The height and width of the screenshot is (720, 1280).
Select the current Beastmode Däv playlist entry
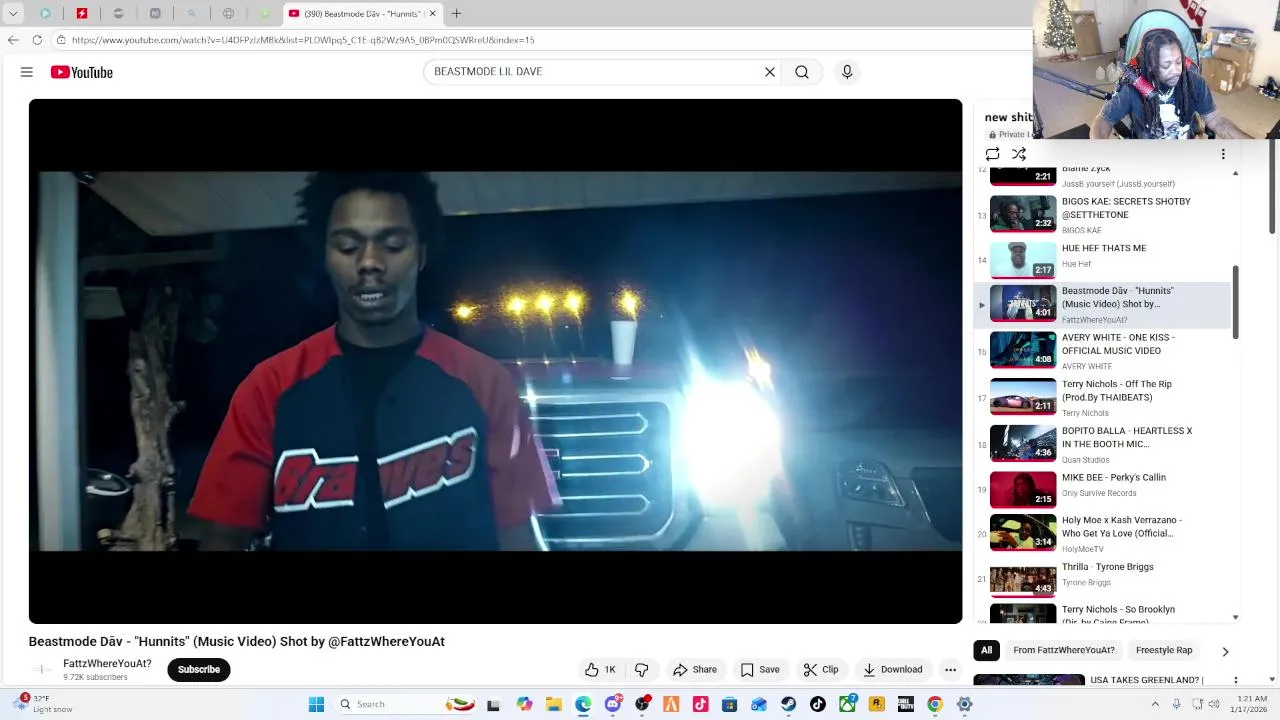(1102, 305)
